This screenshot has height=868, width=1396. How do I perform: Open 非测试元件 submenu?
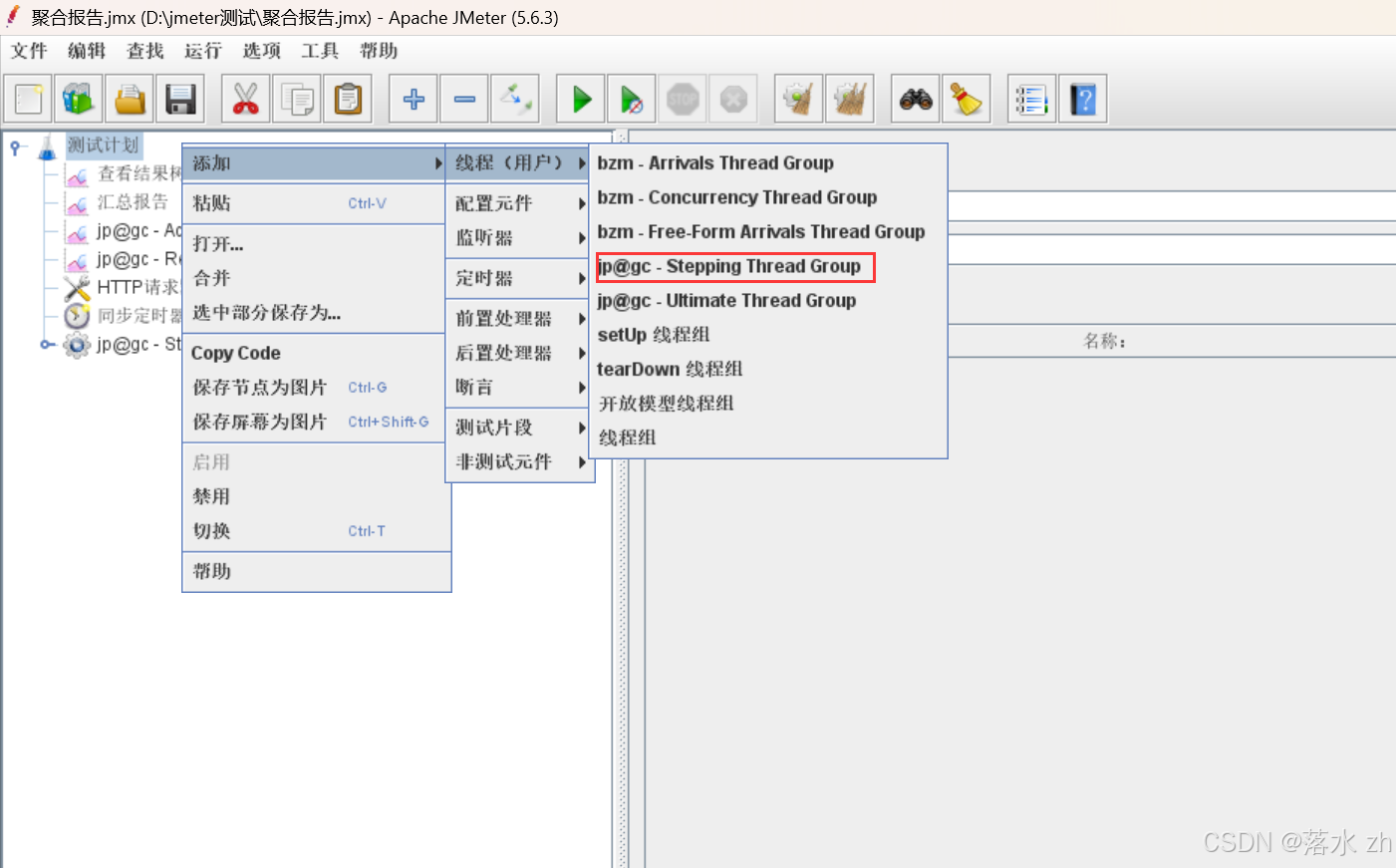click(x=519, y=461)
